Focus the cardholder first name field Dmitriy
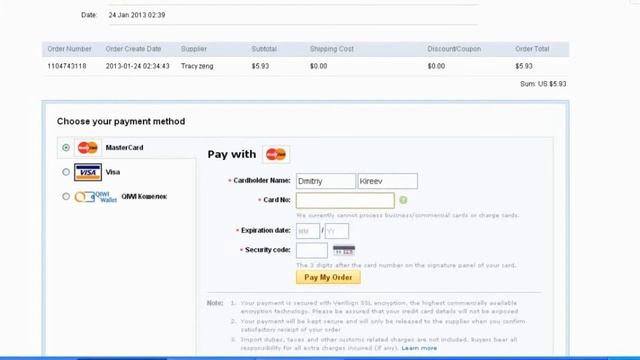This screenshot has width=640, height=360. (326, 181)
